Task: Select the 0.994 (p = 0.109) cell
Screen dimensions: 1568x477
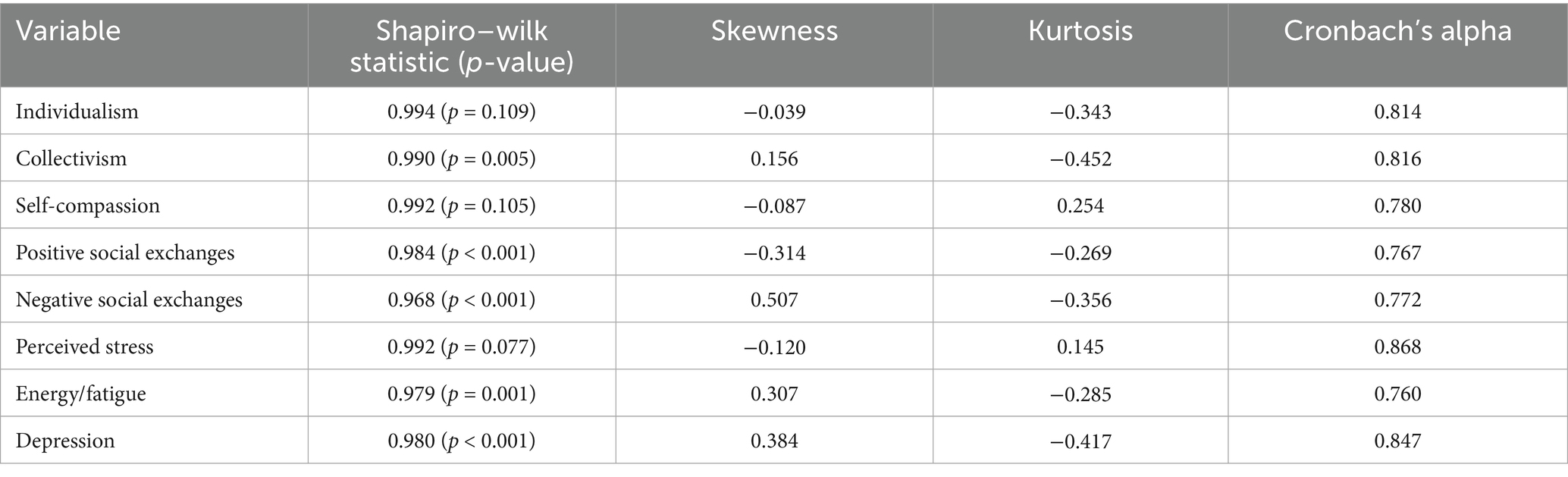Action: tap(461, 111)
